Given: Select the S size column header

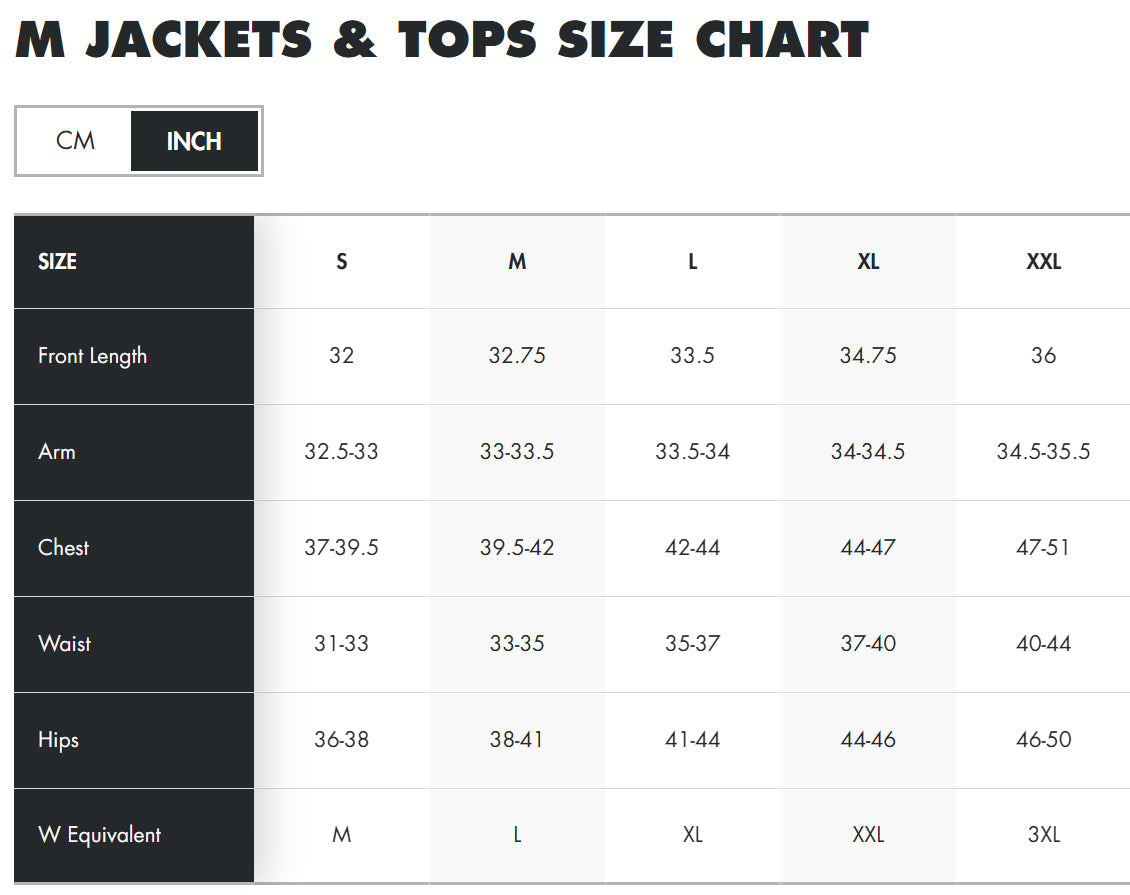Looking at the screenshot, I should coord(342,262).
